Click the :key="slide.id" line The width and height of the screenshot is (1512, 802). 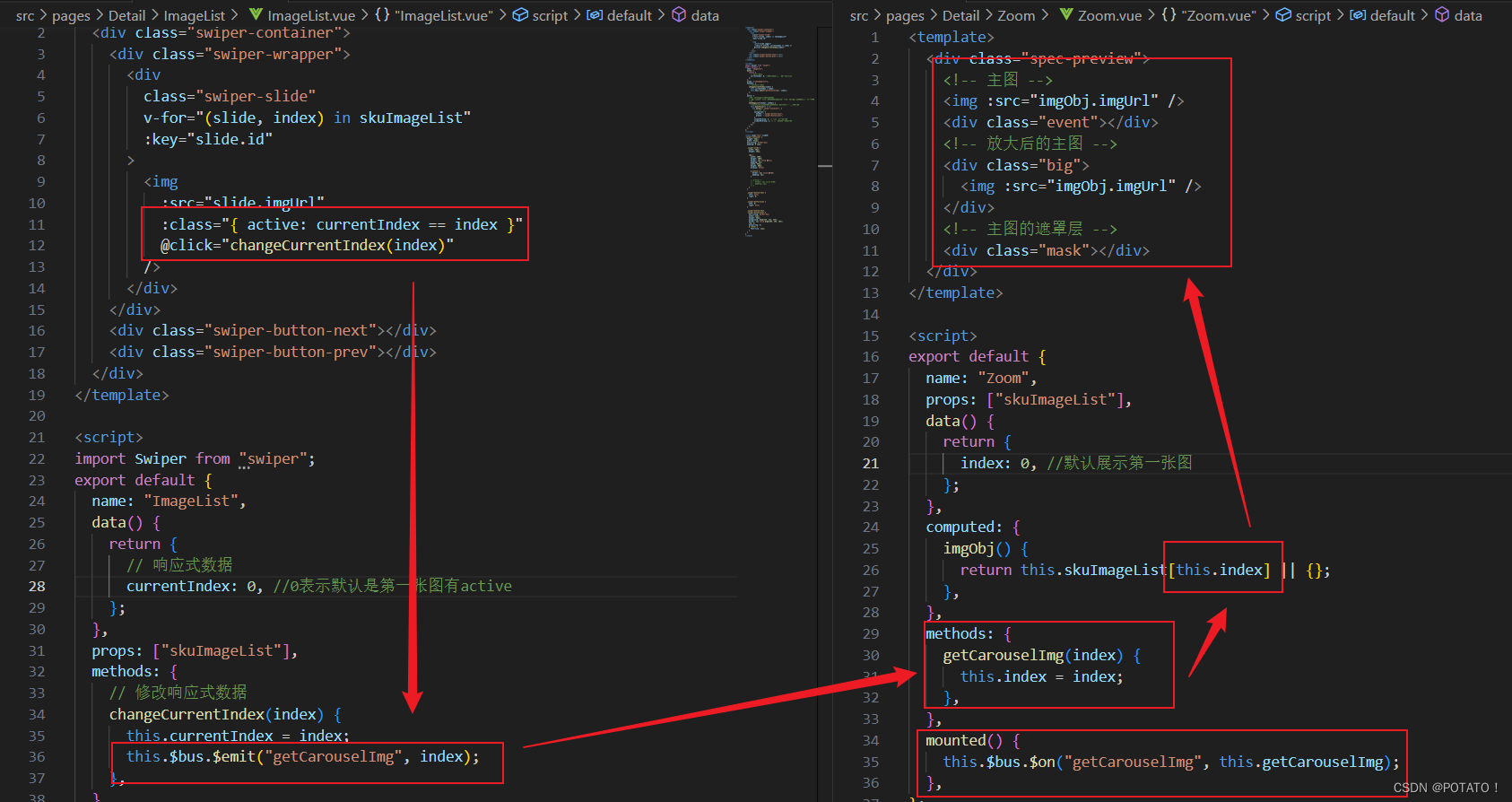(x=208, y=139)
